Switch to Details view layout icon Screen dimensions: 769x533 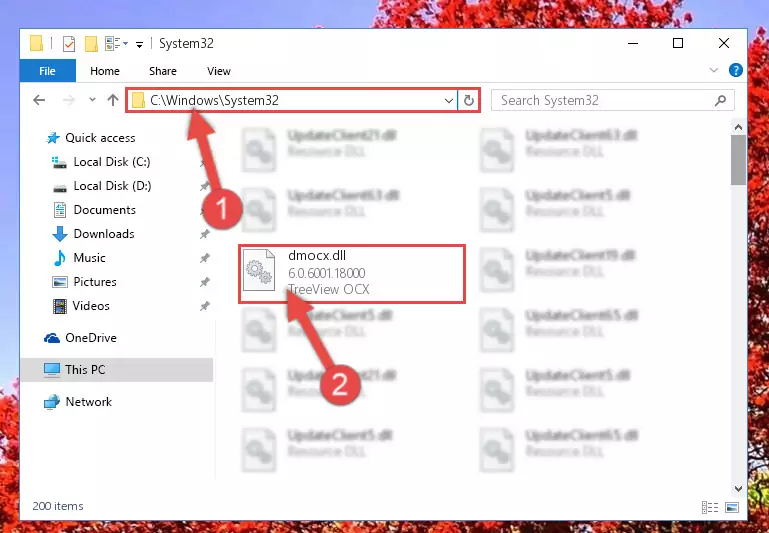click(x=710, y=508)
